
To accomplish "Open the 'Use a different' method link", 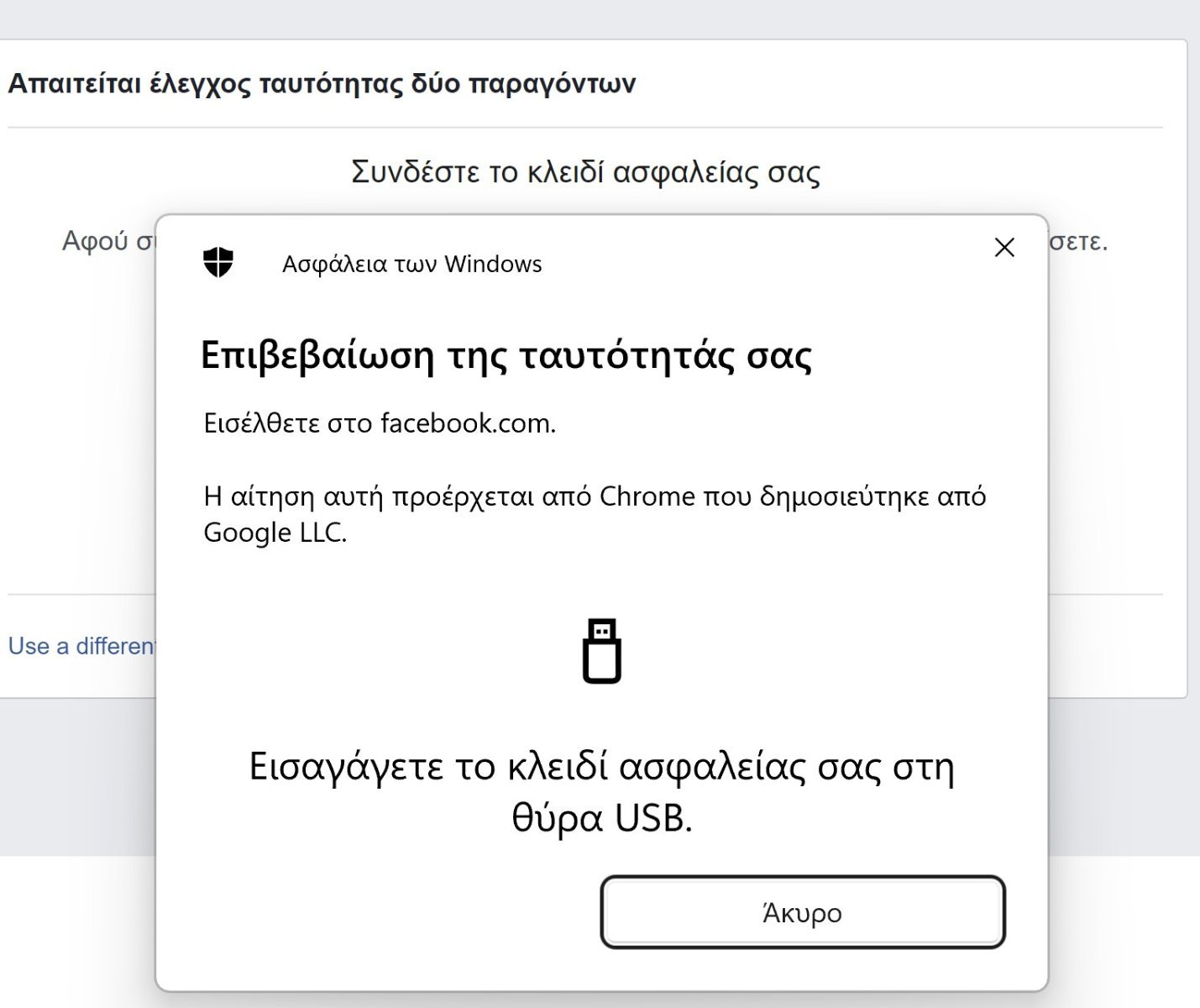I will point(81,646).
